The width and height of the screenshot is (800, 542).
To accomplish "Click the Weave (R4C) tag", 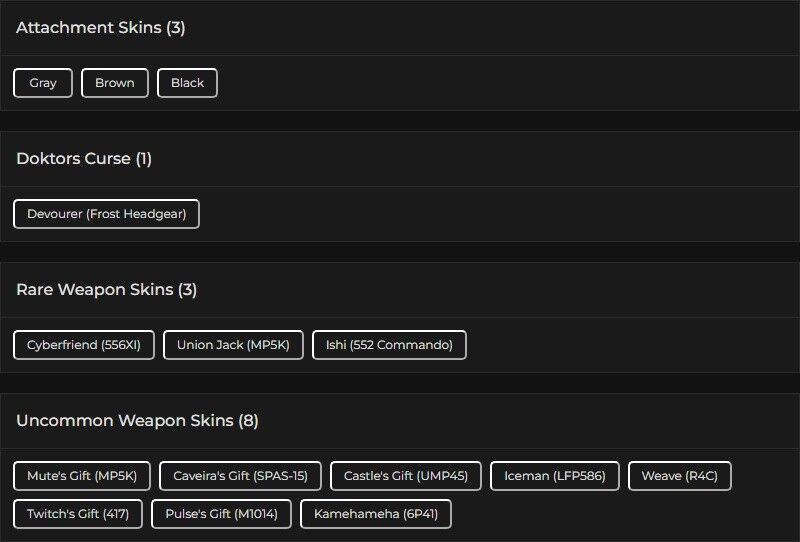I will (680, 476).
